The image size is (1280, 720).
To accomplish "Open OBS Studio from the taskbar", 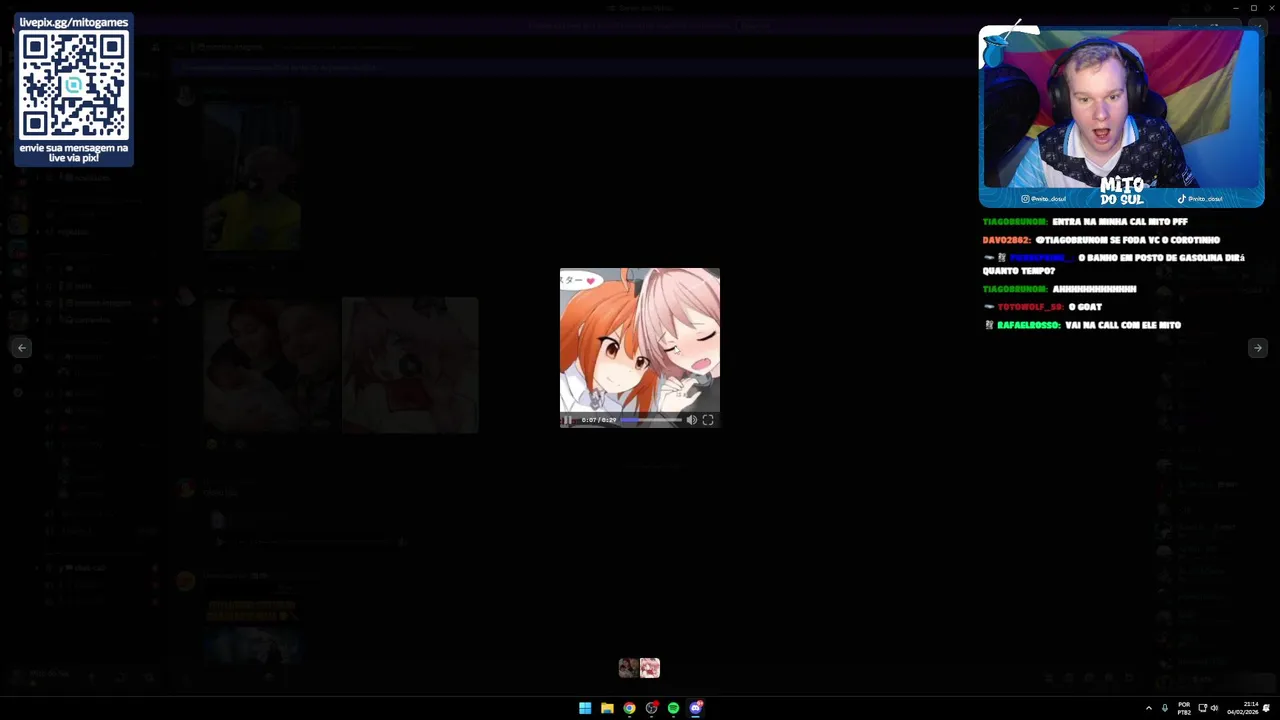I will (x=651, y=708).
